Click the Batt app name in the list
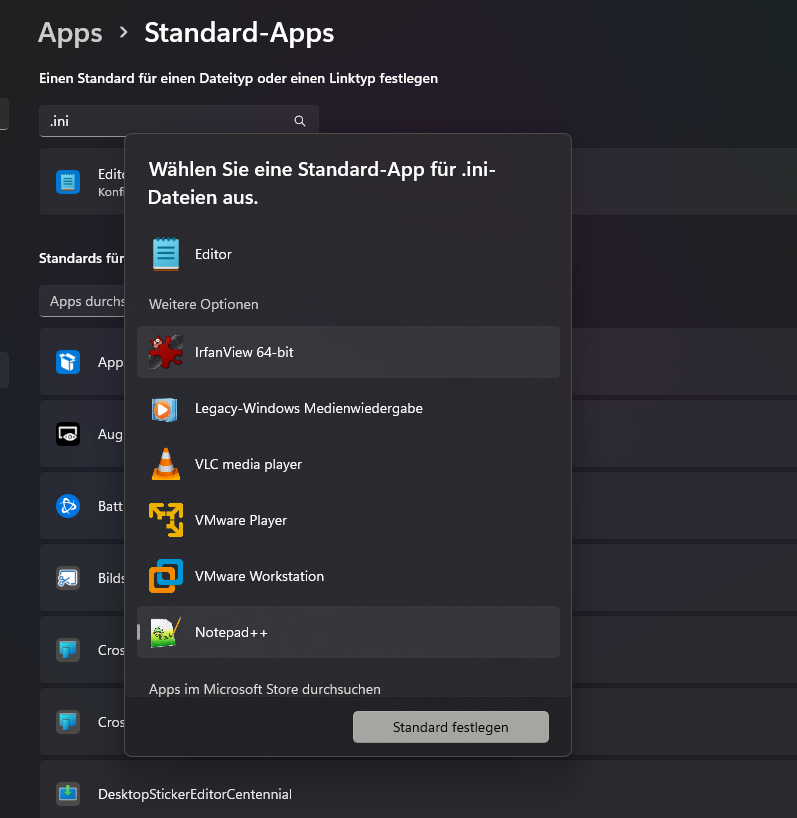 pyautogui.click(x=111, y=506)
